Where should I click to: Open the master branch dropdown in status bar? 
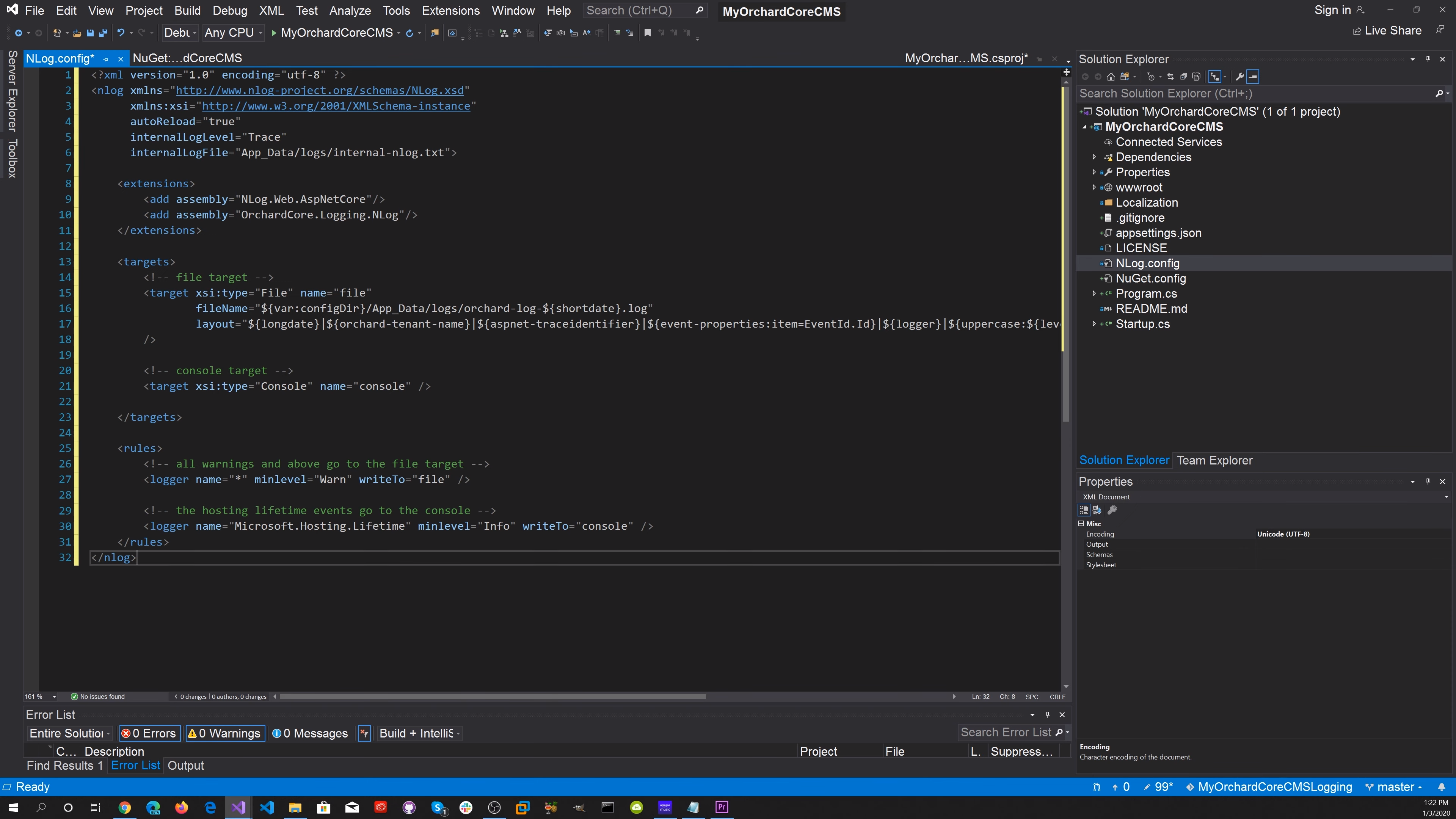tap(1394, 787)
